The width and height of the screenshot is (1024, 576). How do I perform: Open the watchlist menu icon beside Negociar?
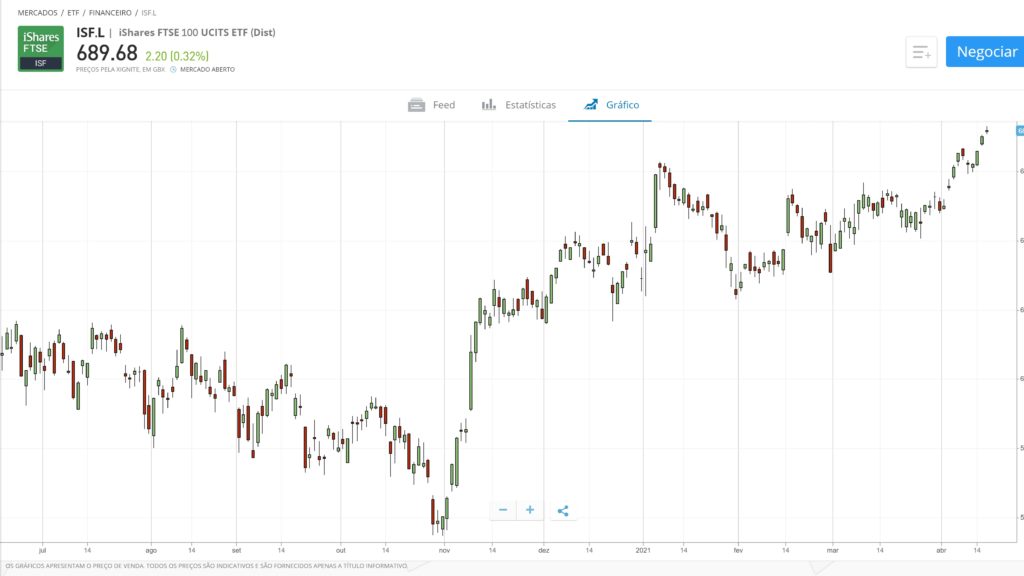[x=921, y=51]
